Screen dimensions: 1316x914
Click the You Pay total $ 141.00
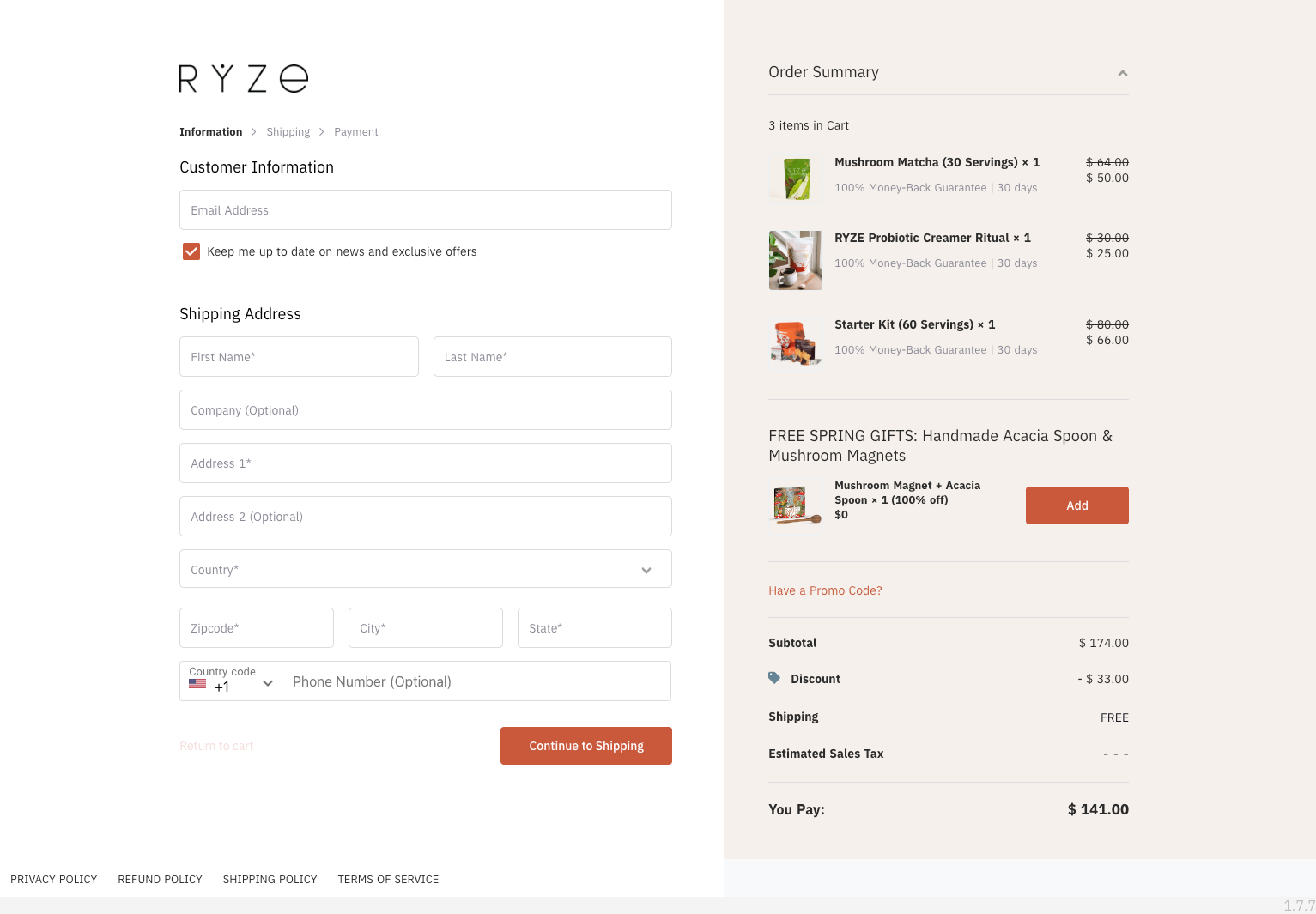(1098, 809)
